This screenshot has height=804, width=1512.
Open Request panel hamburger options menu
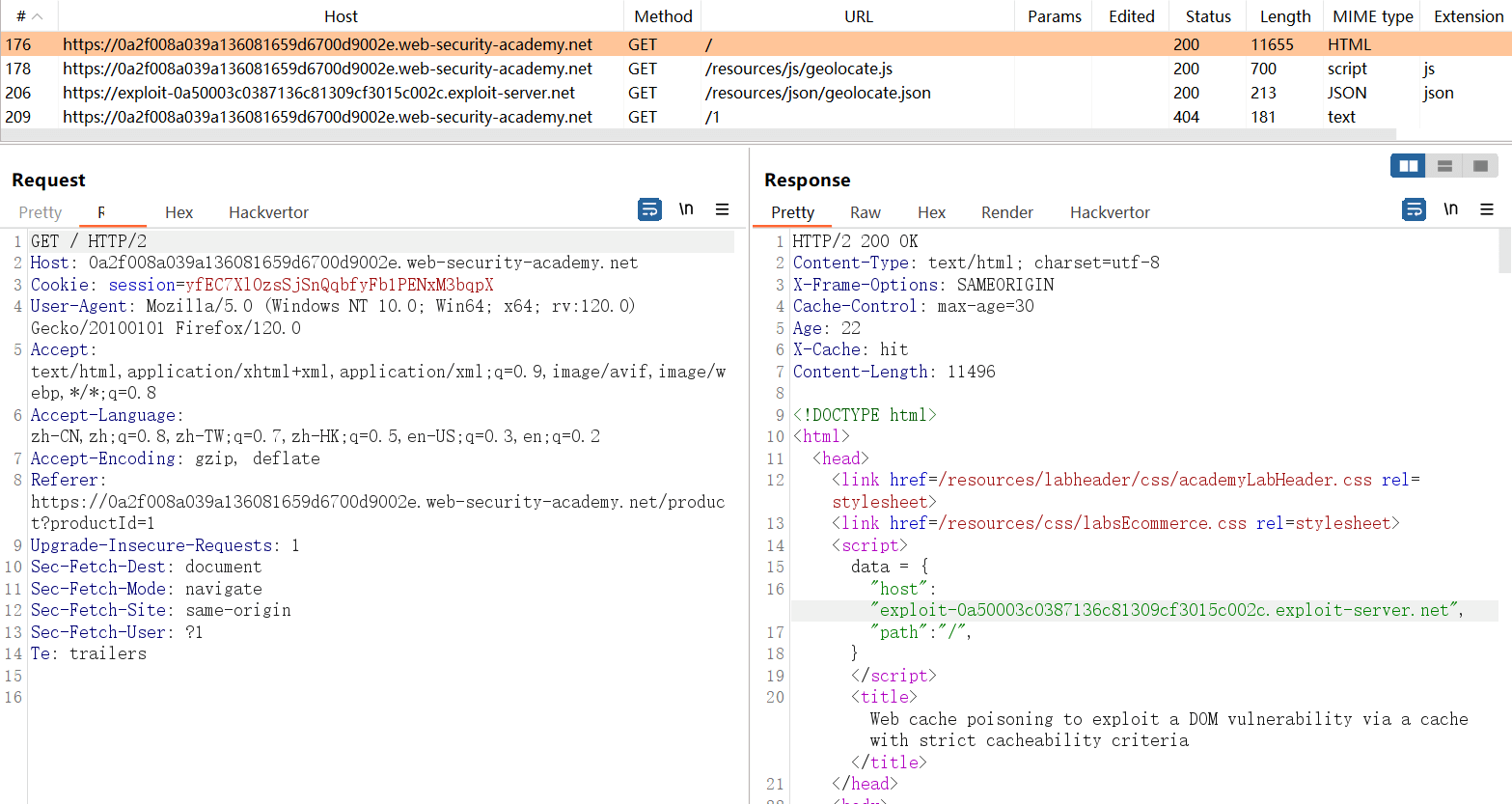pyautogui.click(x=722, y=209)
